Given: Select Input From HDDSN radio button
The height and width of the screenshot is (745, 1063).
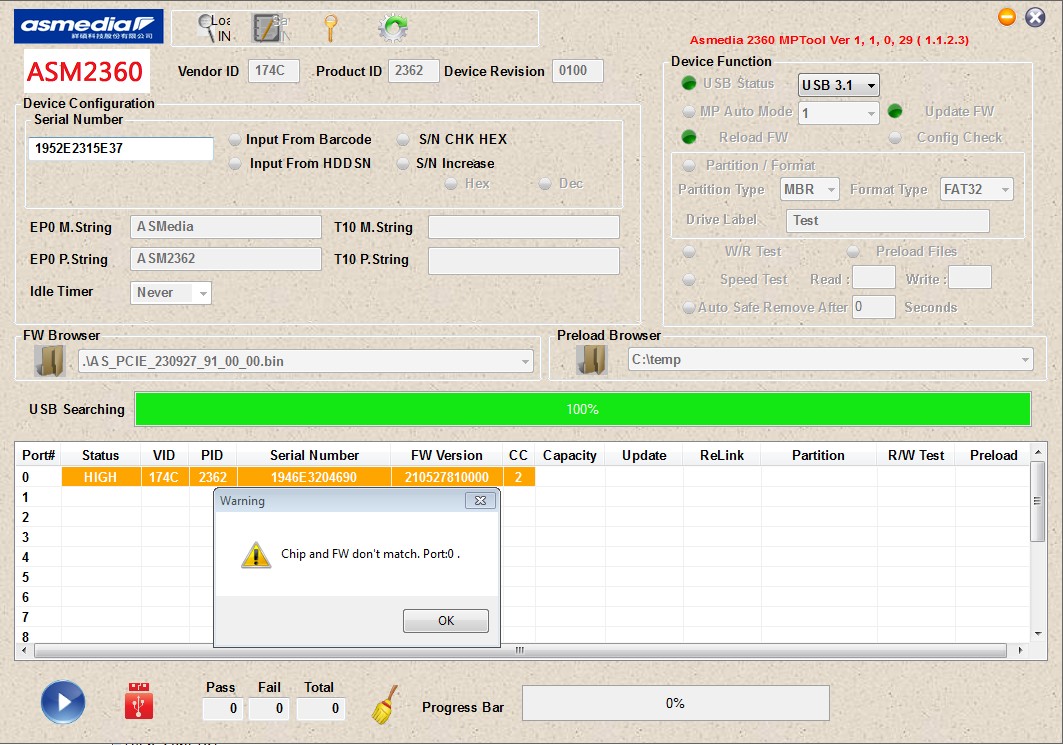Looking at the screenshot, I should click(235, 163).
